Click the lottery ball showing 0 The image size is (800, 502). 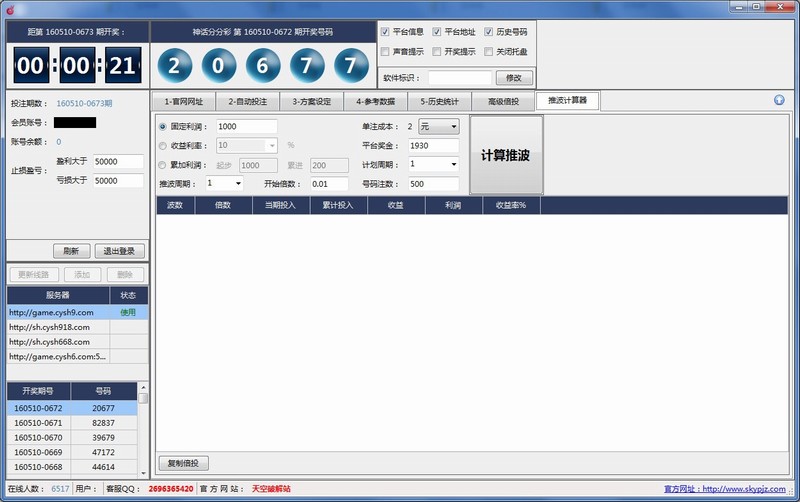[x=219, y=67]
